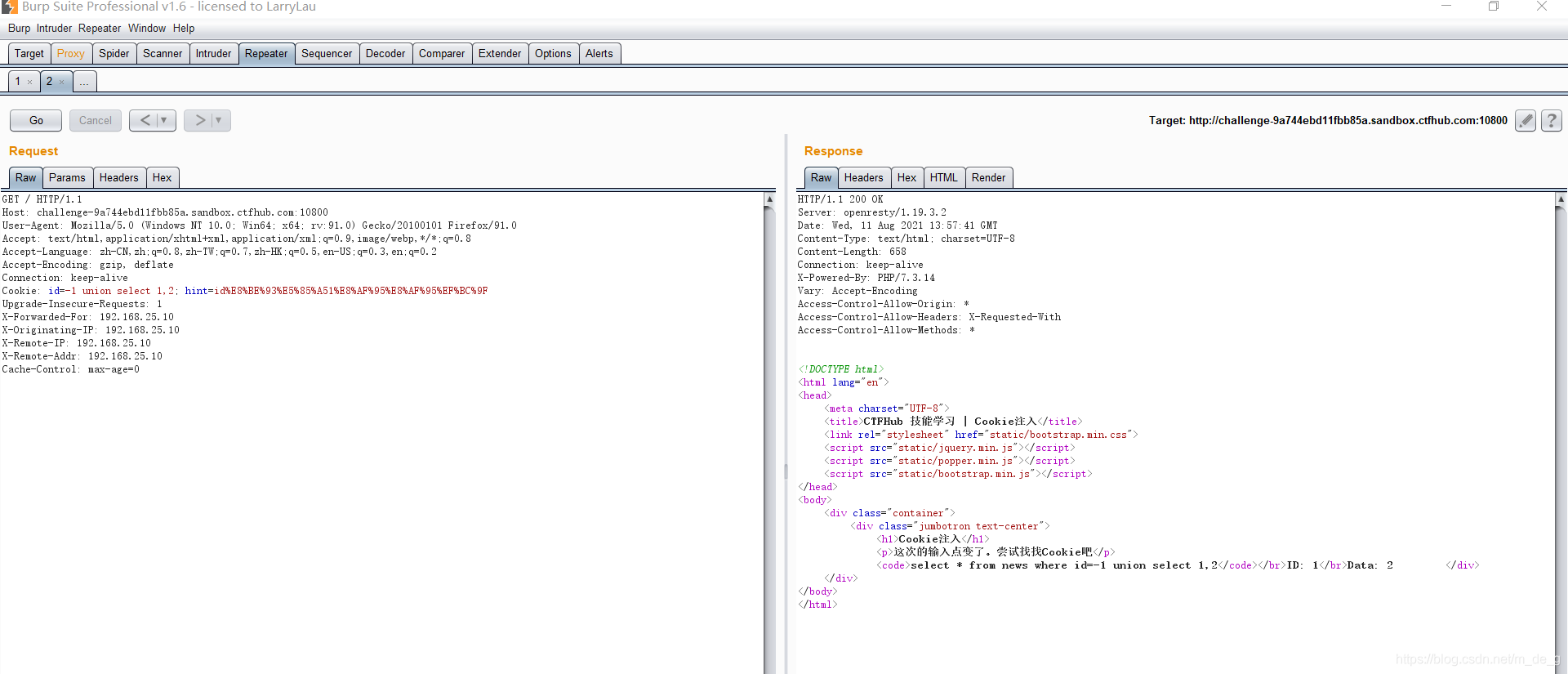Click the Target URL label

tap(1328, 121)
